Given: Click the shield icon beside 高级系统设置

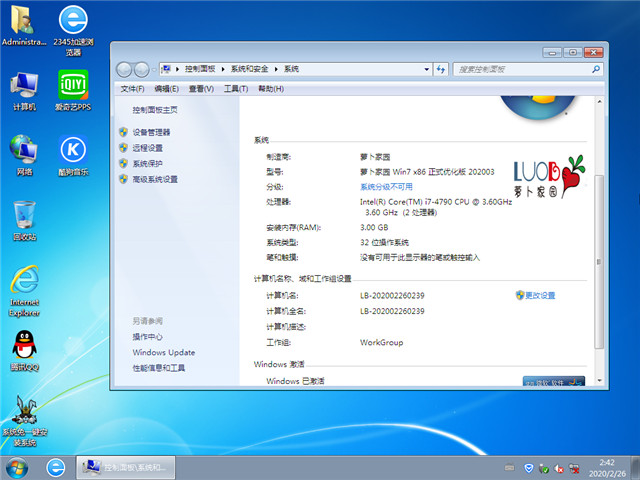Looking at the screenshot, I should click(123, 179).
